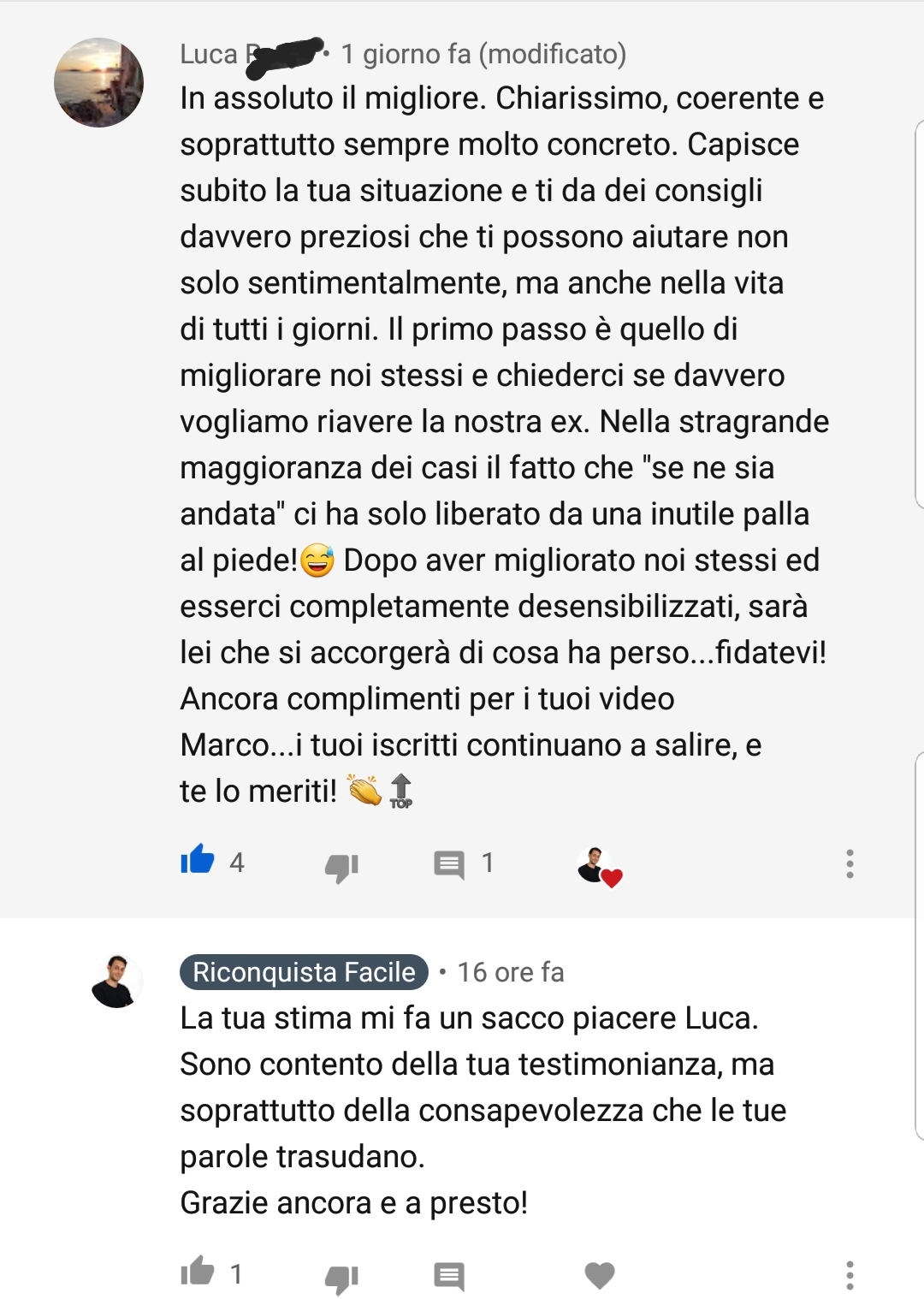Click Luca's comment text starting 'In assoluto'
This screenshot has width=924, height=1299.
[x=504, y=445]
